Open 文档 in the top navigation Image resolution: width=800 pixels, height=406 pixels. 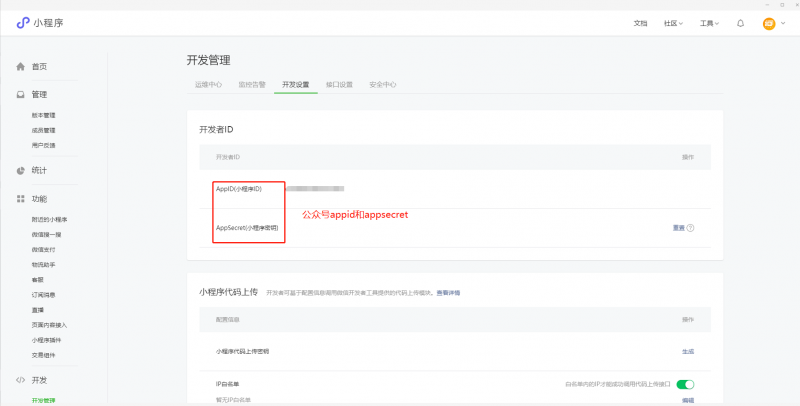(640, 23)
